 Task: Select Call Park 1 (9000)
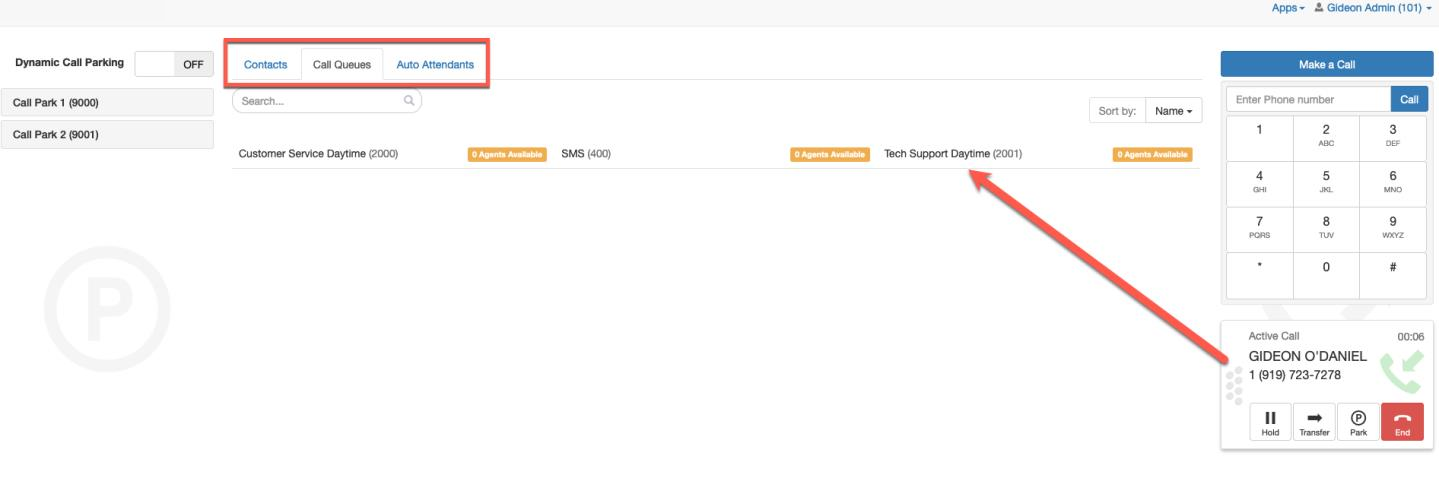click(107, 102)
